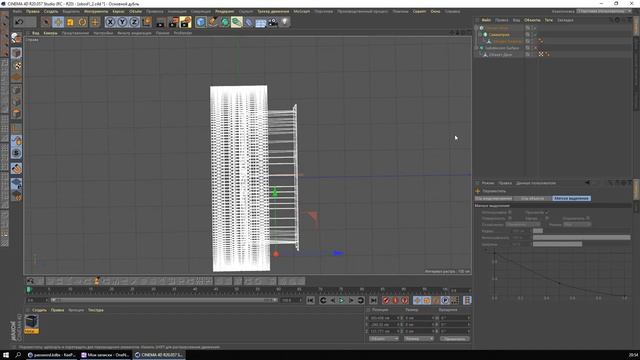Toggle the Y axis lock
This screenshot has height=360, width=640.
coord(122,22)
